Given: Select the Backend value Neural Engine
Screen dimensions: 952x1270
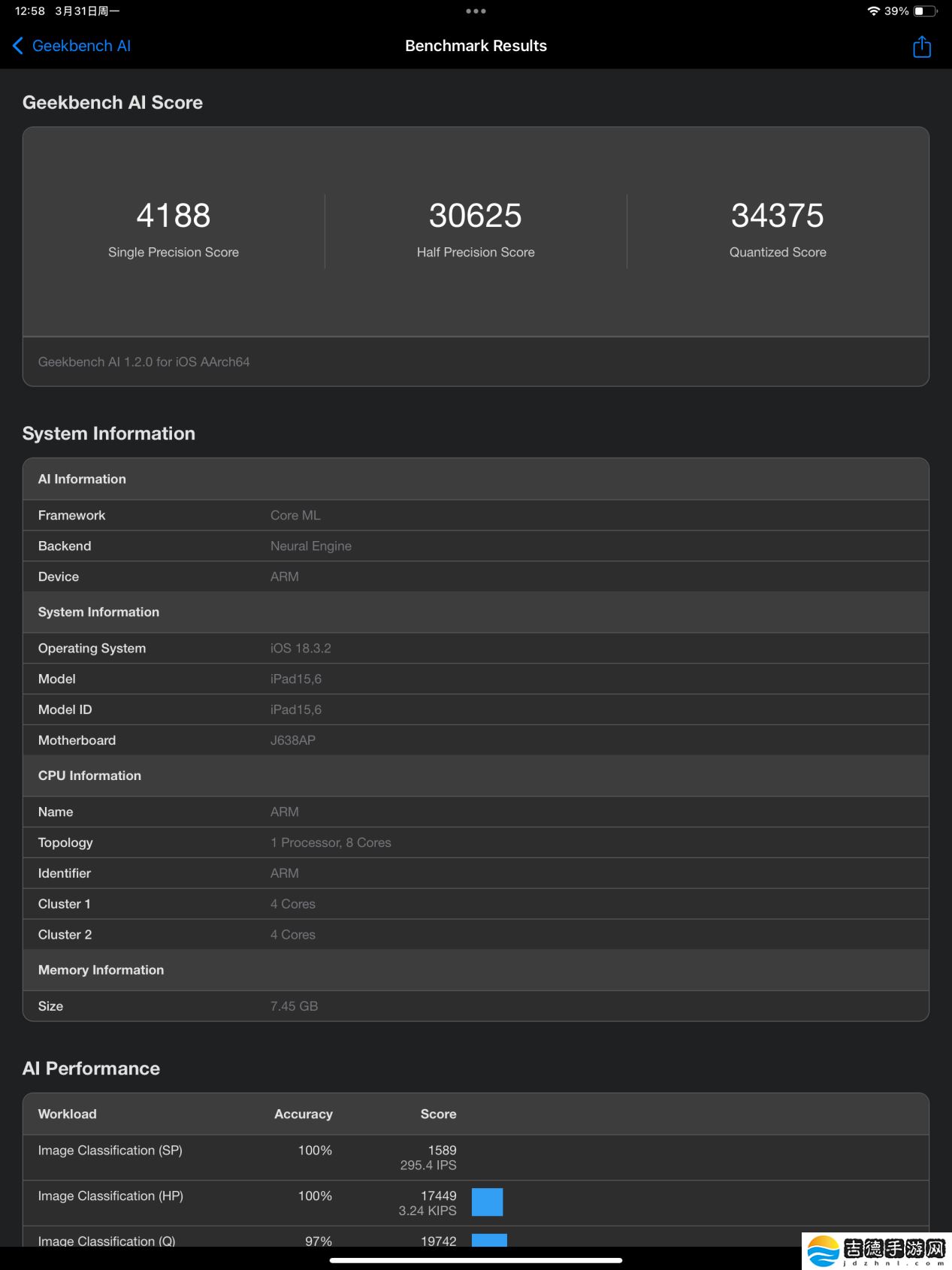Looking at the screenshot, I should (x=311, y=546).
